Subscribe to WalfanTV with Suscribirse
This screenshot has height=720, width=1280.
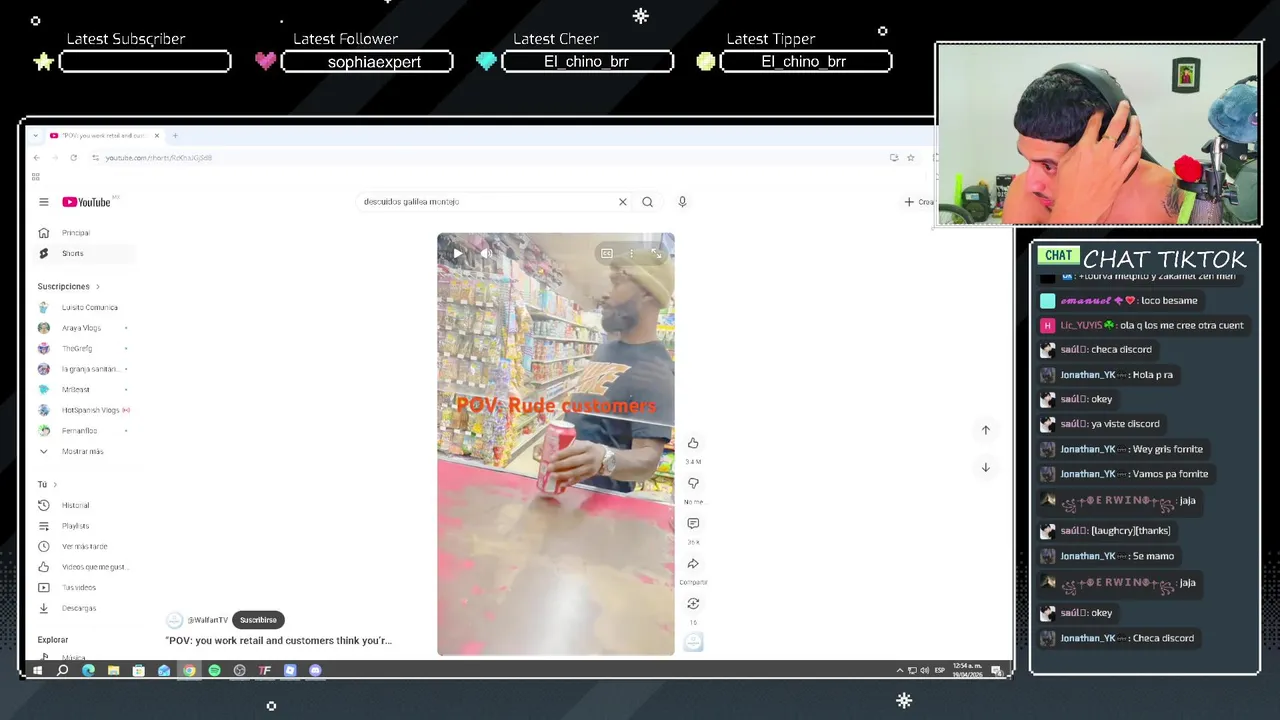pos(258,620)
